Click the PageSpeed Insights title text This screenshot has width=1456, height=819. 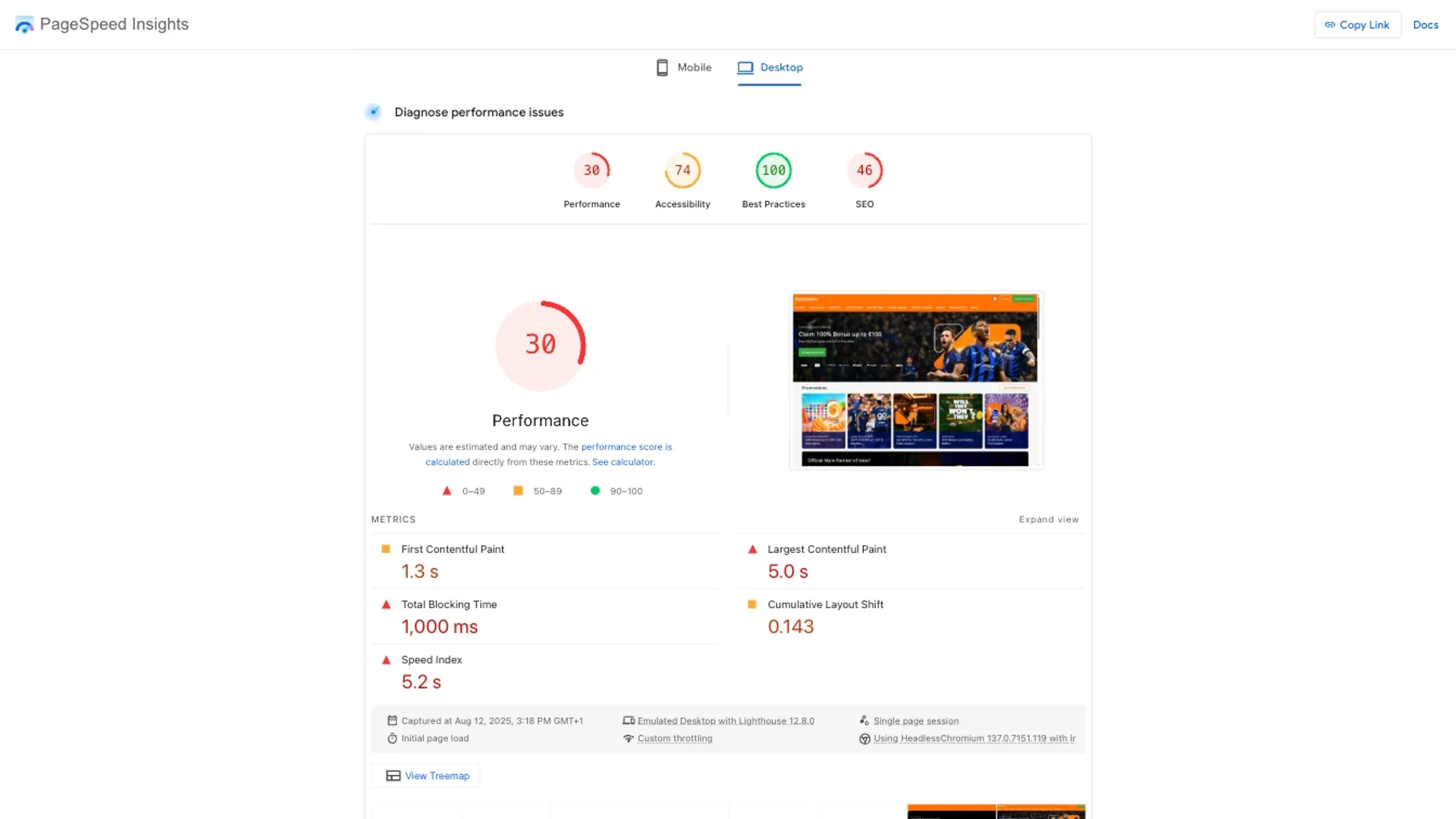point(115,24)
